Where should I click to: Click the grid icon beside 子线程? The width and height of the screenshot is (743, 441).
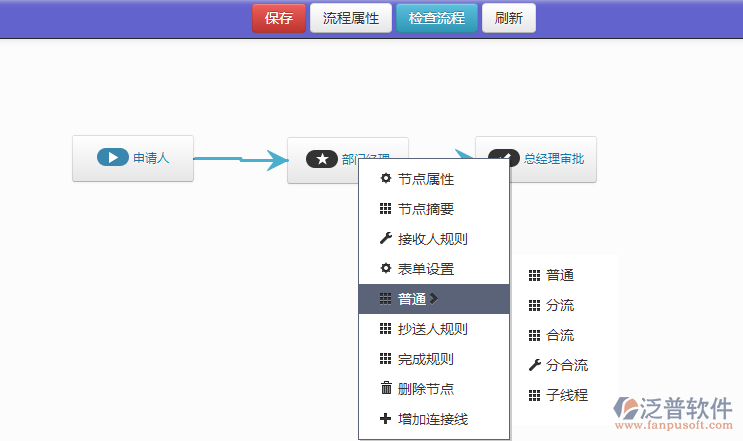pos(535,395)
